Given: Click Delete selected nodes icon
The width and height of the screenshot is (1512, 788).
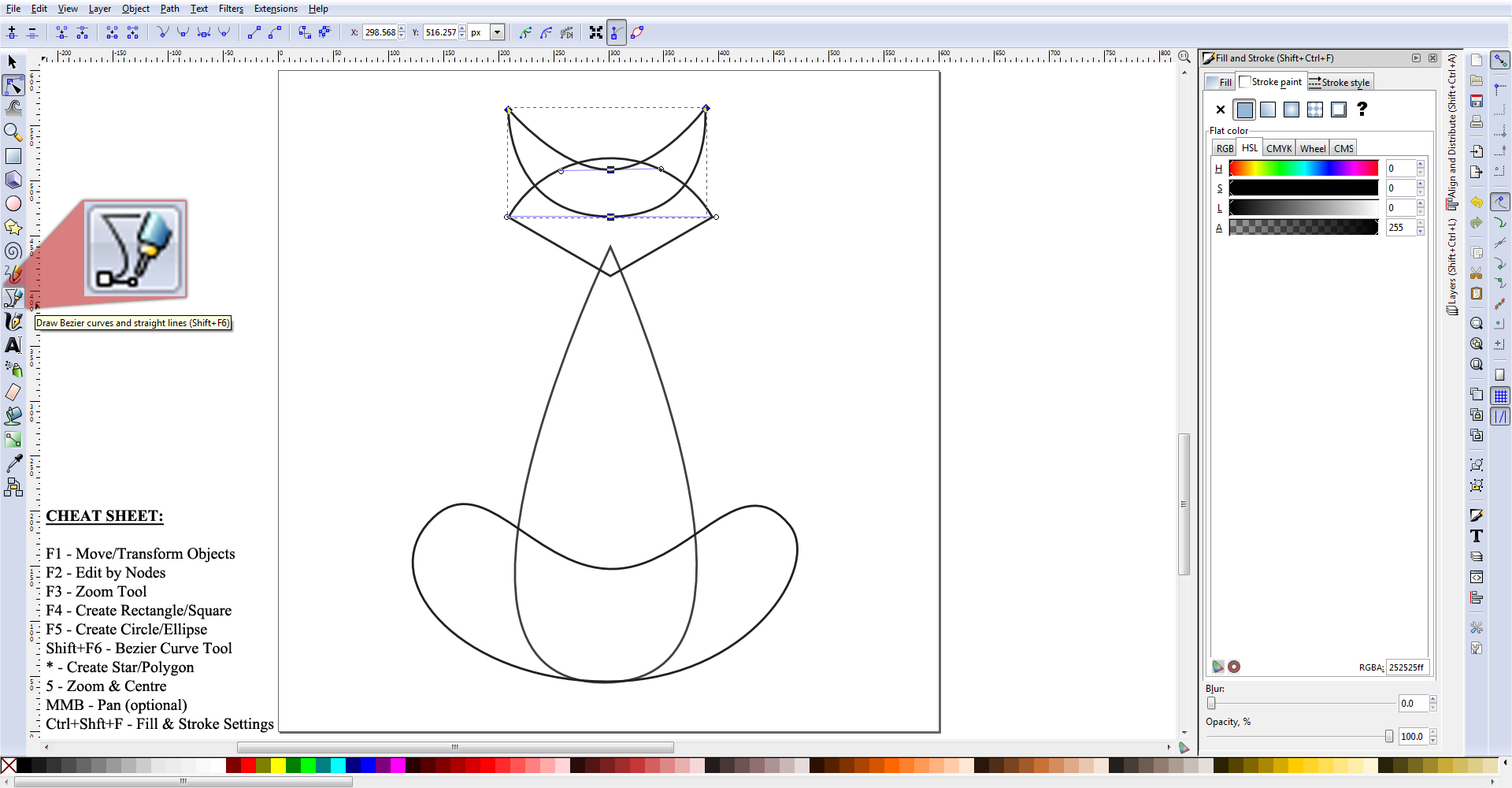Looking at the screenshot, I should coord(32,32).
